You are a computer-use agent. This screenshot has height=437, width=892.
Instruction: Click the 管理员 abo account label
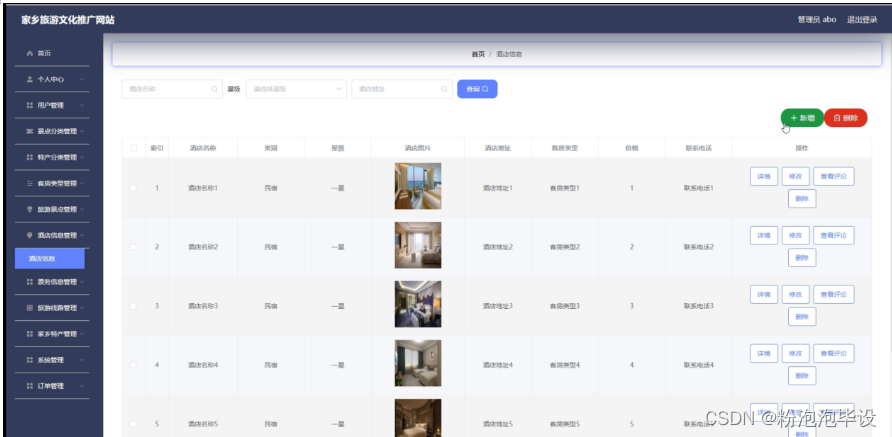[x=817, y=19]
